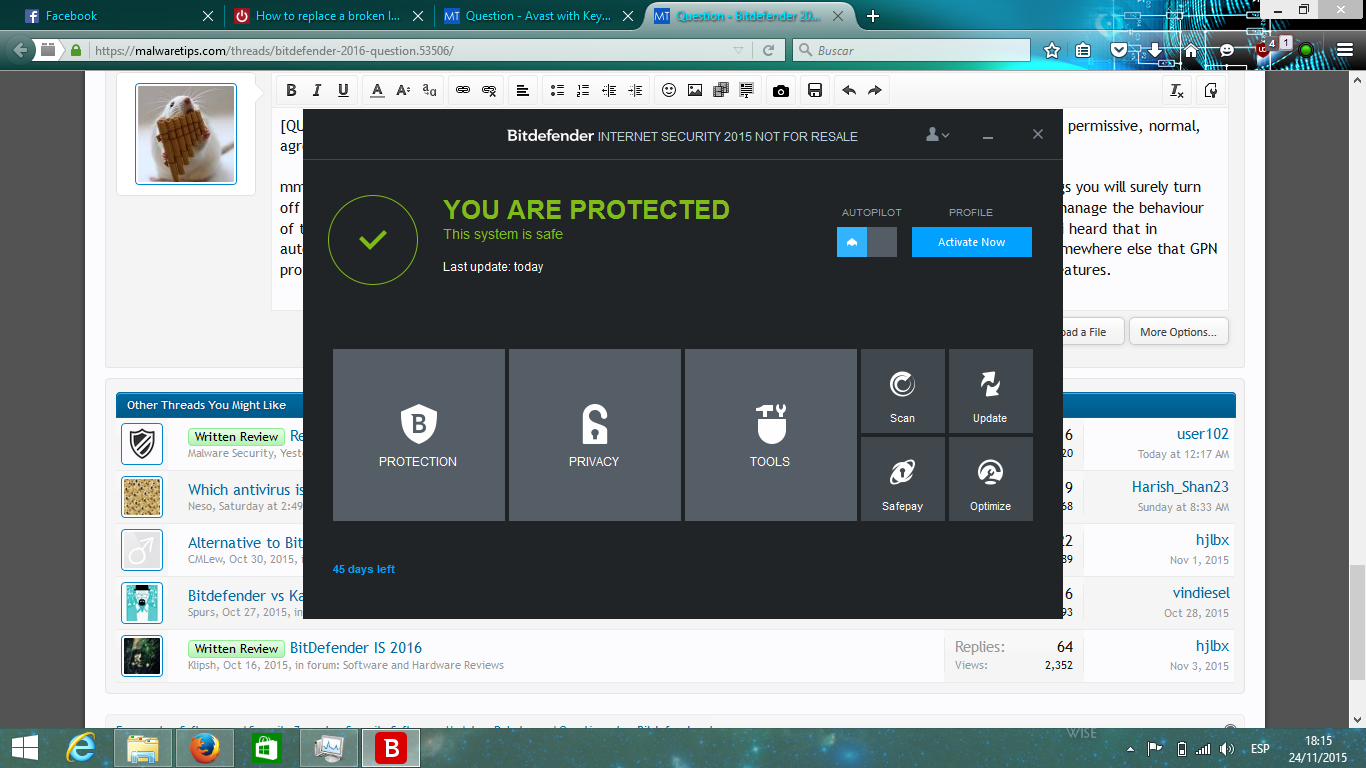The image size is (1366, 768).
Task: Insert a link using the editor toolbar
Action: point(463,90)
